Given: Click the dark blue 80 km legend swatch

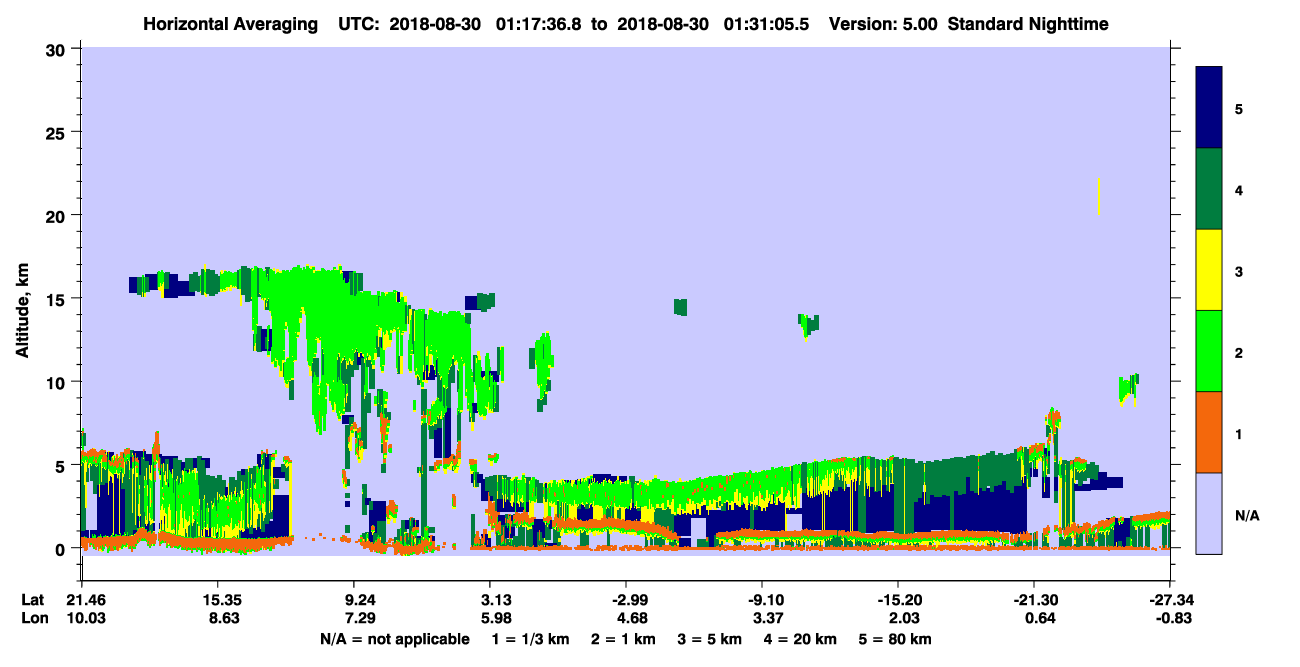Looking at the screenshot, I should [1209, 108].
